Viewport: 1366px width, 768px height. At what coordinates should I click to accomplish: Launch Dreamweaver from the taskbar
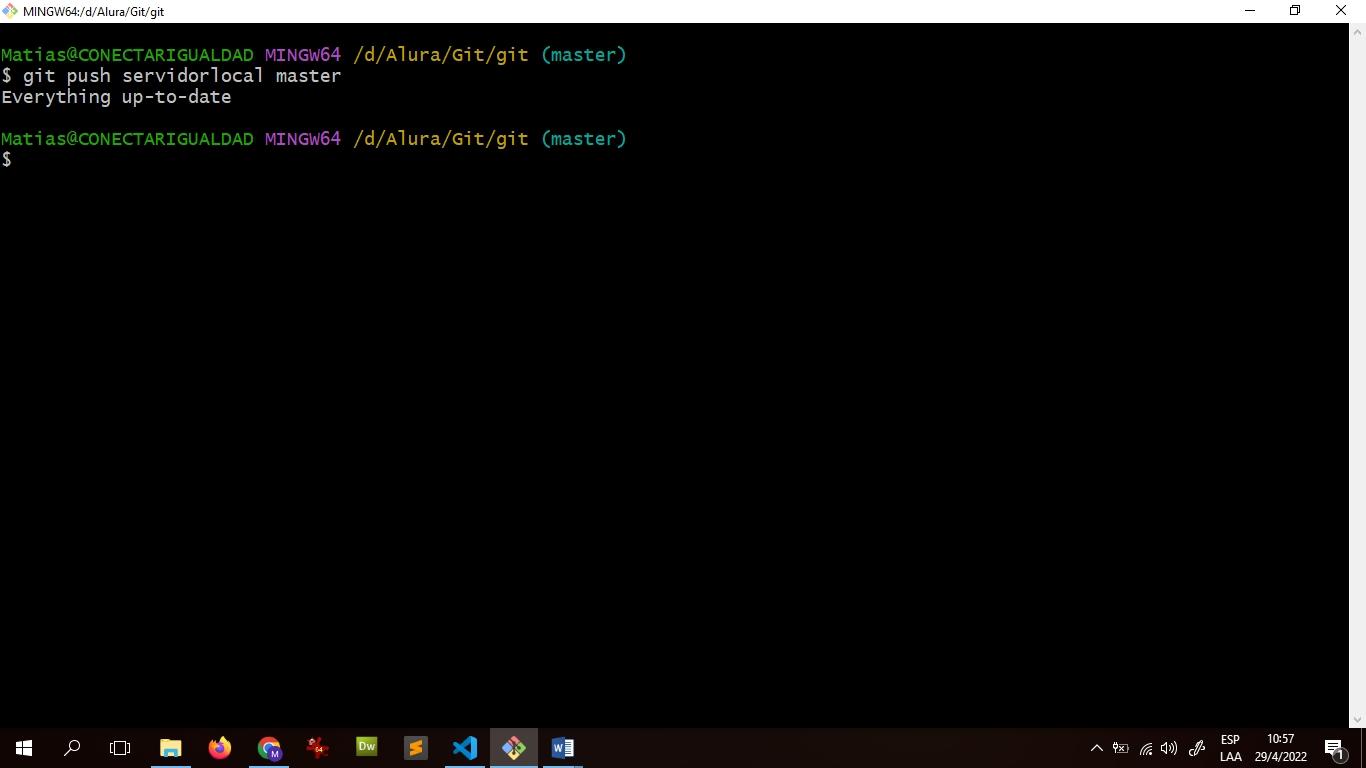(367, 748)
